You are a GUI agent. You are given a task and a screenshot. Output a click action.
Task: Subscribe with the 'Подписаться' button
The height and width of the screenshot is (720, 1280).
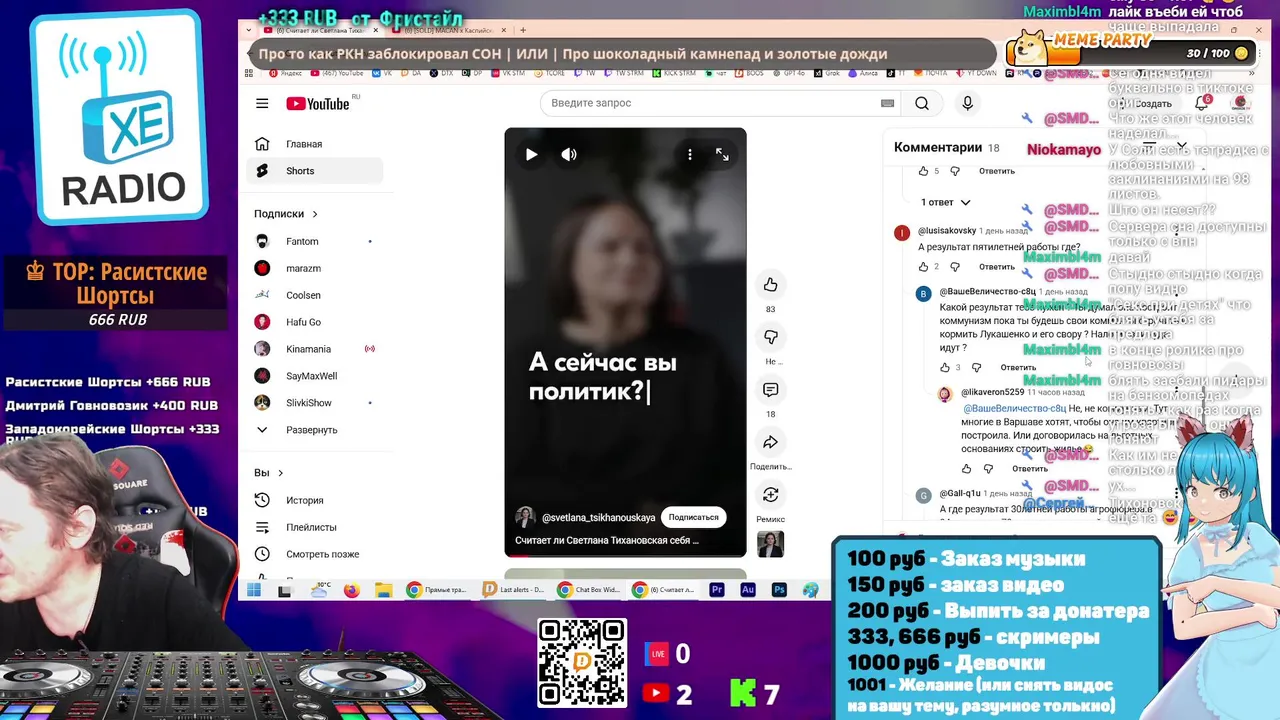tap(693, 517)
